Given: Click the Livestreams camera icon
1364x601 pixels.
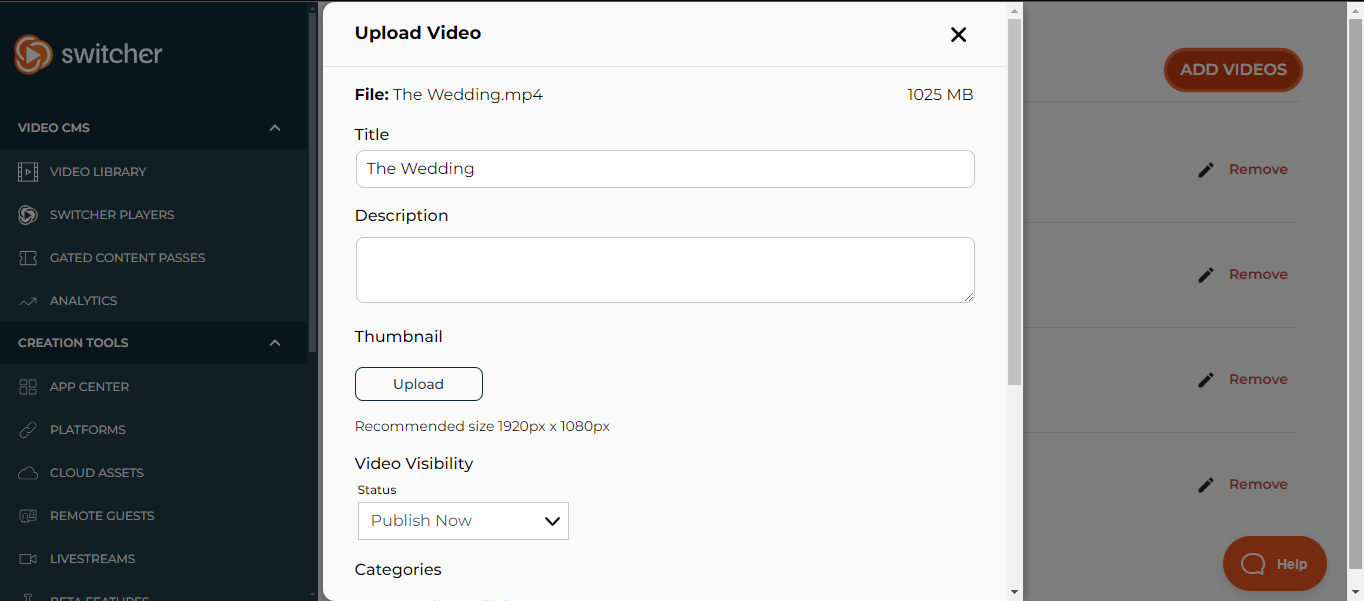Looking at the screenshot, I should click(28, 559).
